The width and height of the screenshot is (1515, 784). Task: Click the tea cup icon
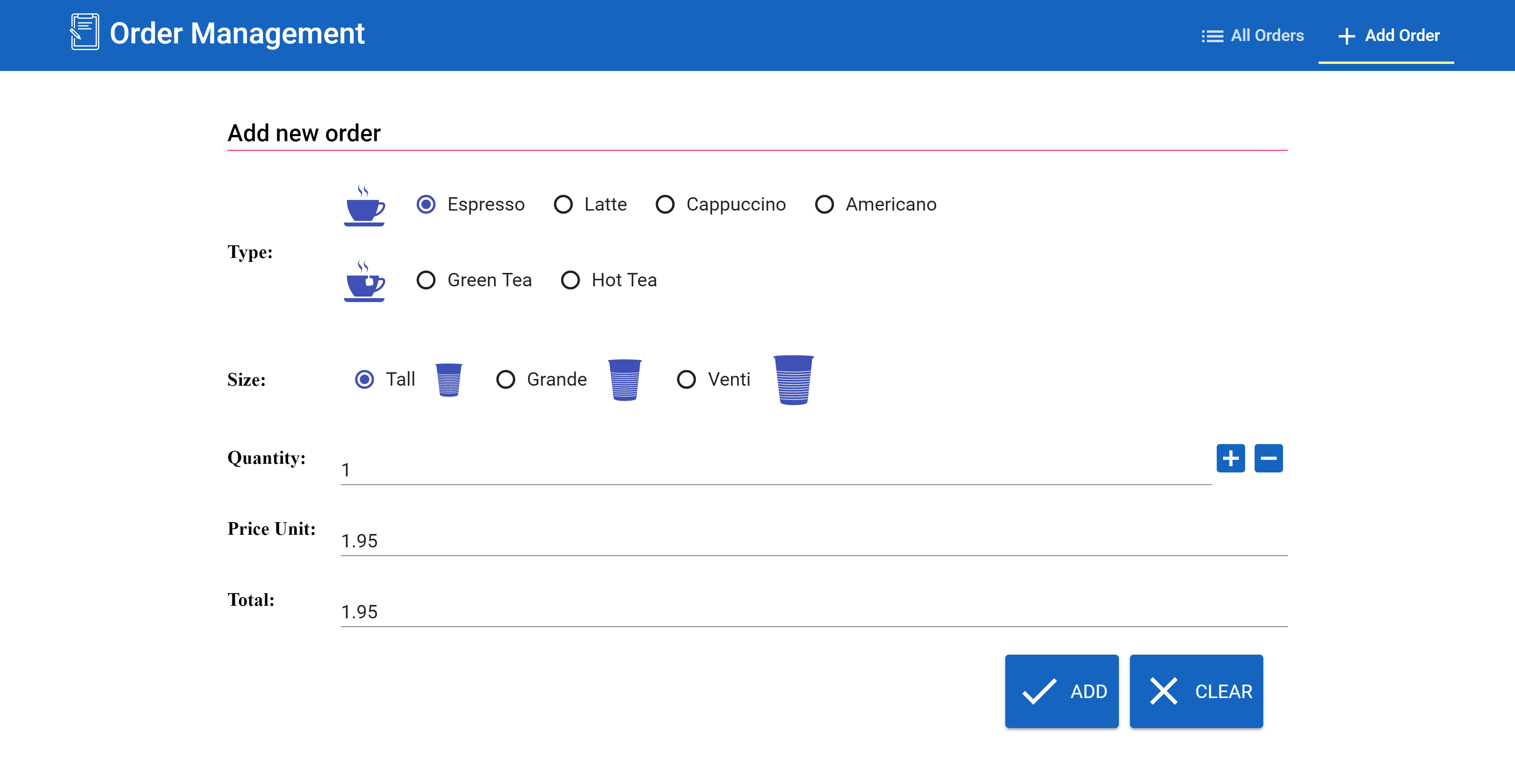pyautogui.click(x=364, y=282)
